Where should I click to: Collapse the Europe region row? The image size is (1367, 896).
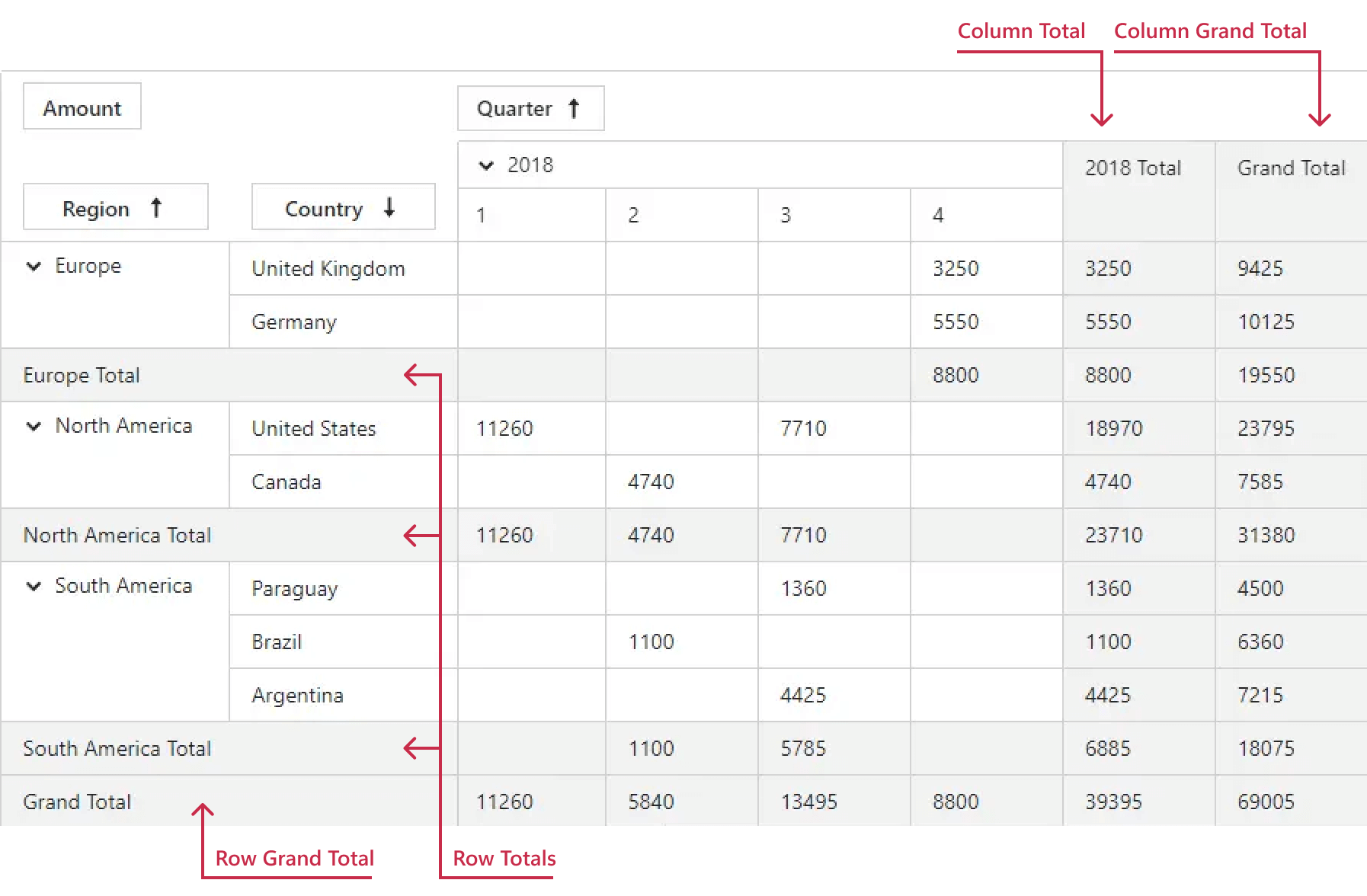coord(34,267)
